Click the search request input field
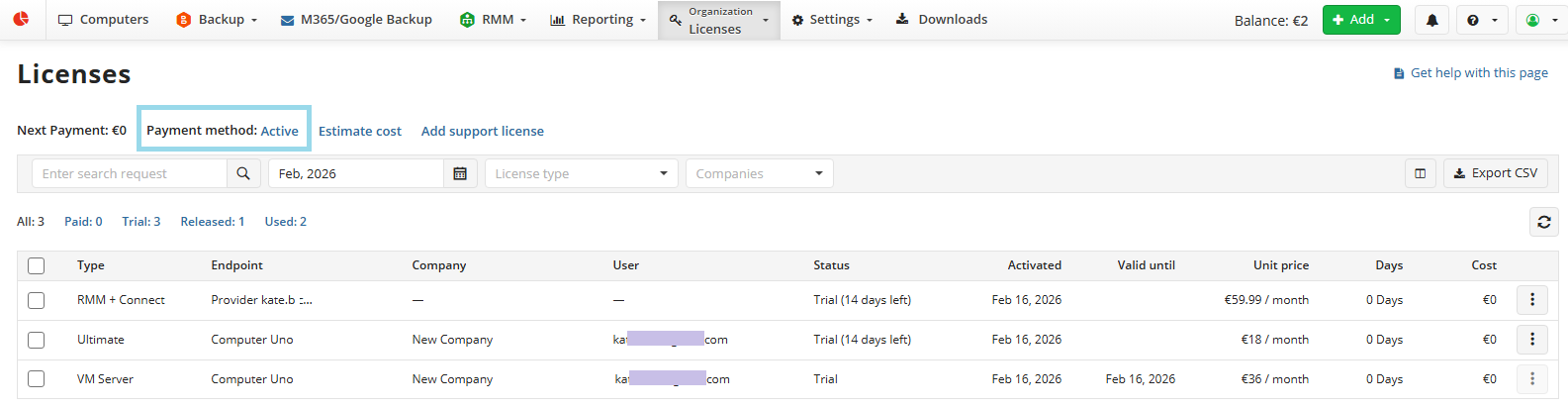The image size is (1568, 409). pyautogui.click(x=130, y=173)
